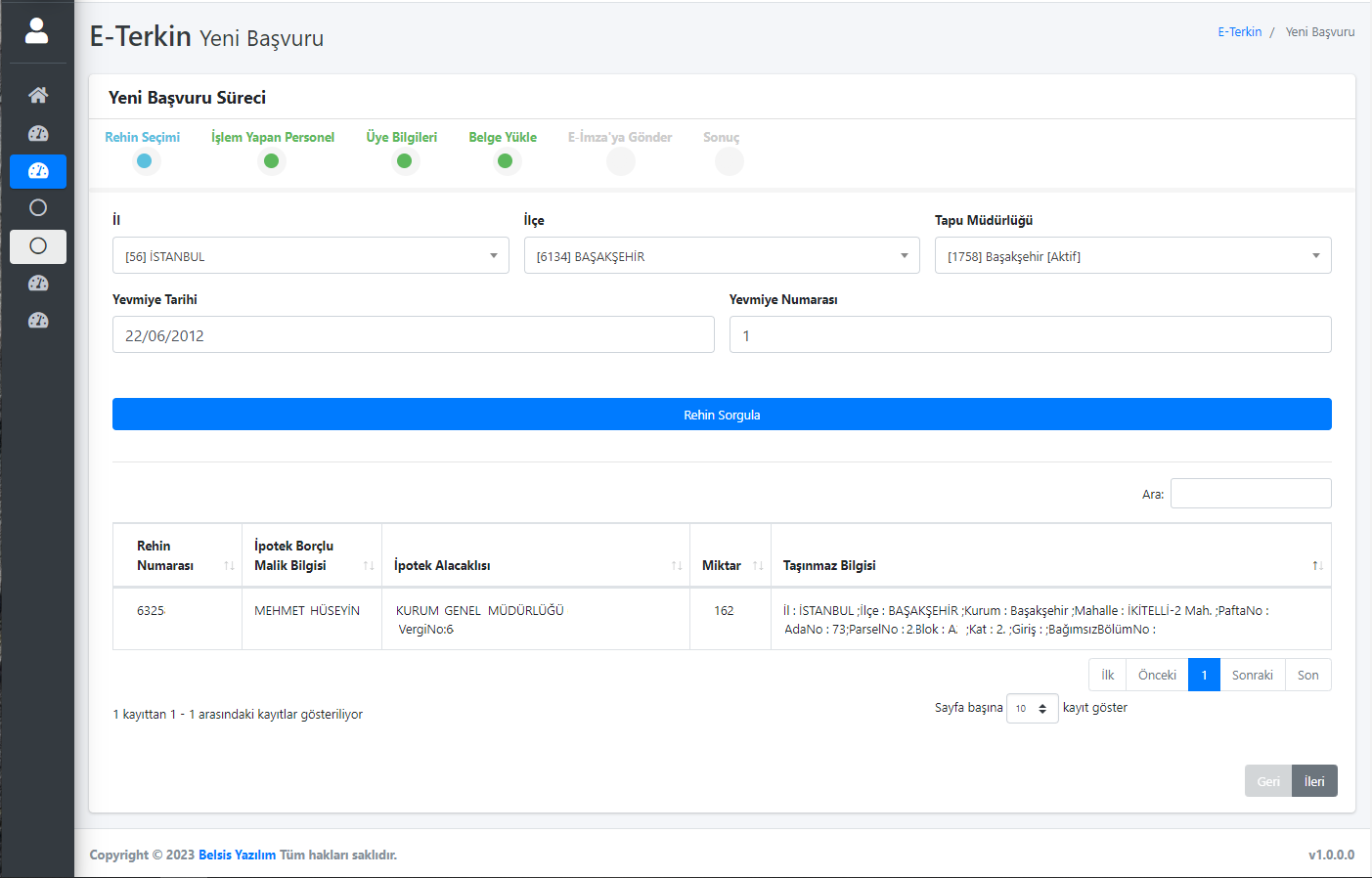Image resolution: width=1372 pixels, height=878 pixels.
Task: Select page 1 in pagination
Action: click(1204, 675)
